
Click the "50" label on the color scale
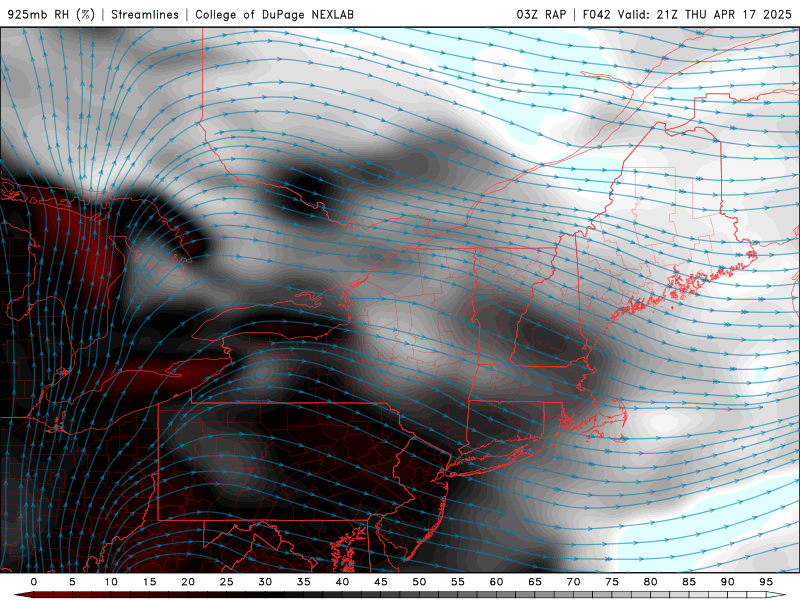pos(419,582)
